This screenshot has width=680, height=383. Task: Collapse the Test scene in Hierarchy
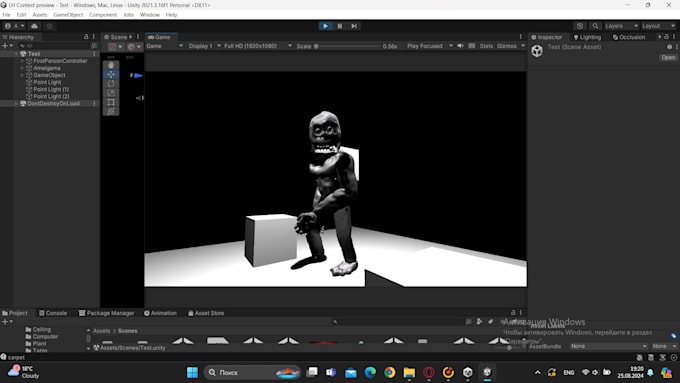16,54
